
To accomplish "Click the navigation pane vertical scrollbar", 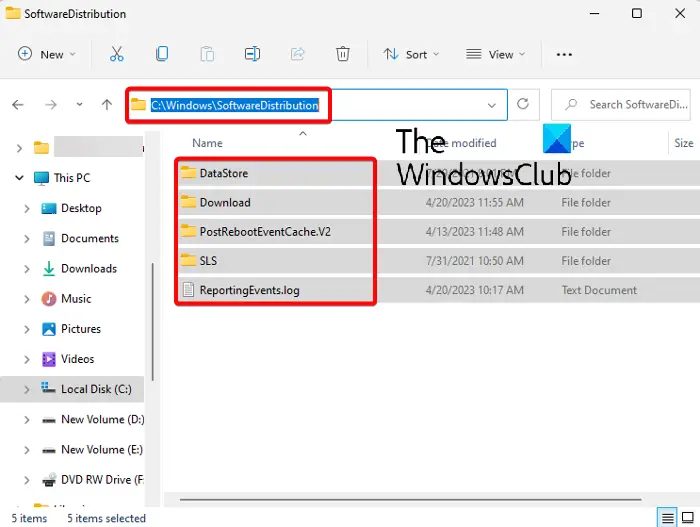I will (x=153, y=322).
